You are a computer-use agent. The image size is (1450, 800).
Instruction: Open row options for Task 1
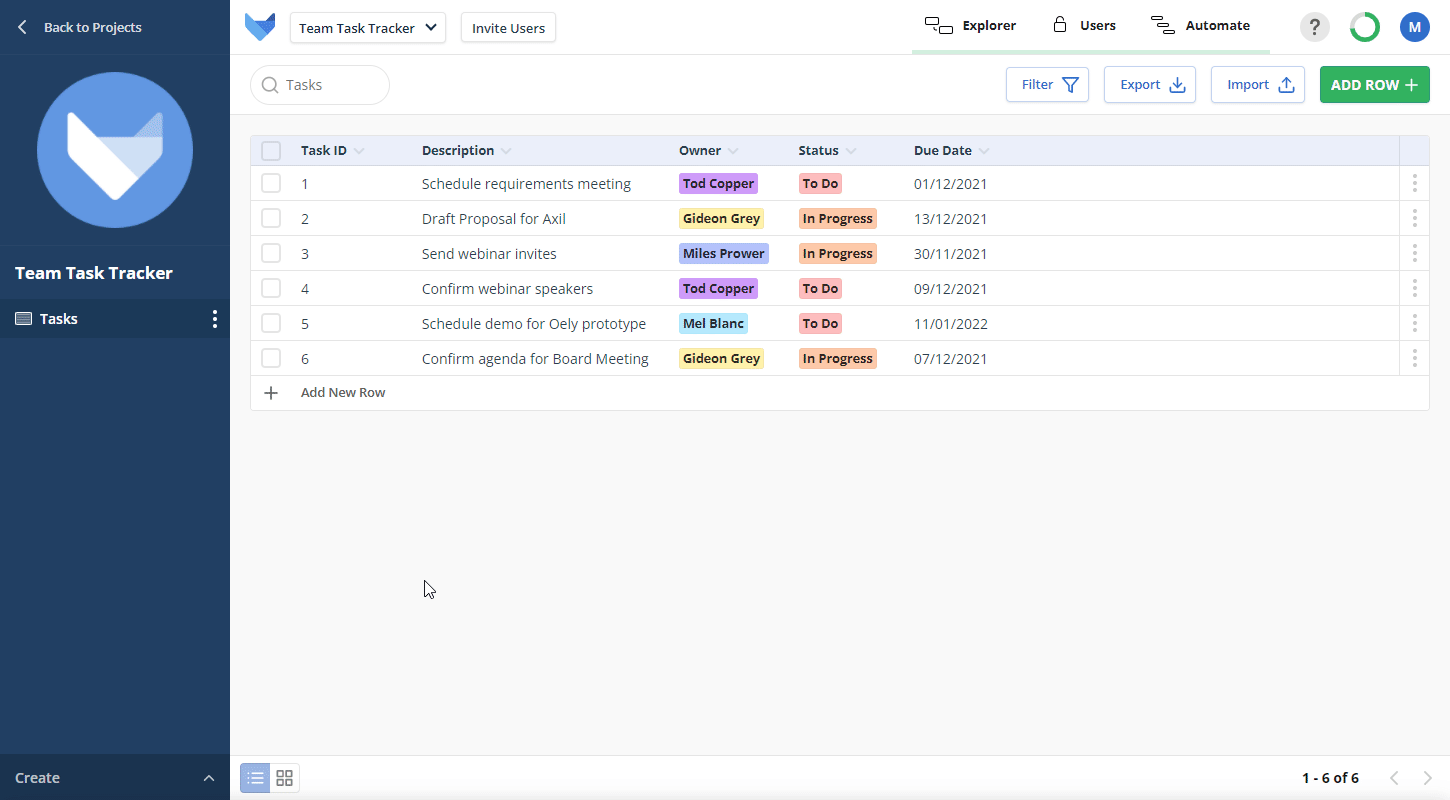tap(1414, 183)
